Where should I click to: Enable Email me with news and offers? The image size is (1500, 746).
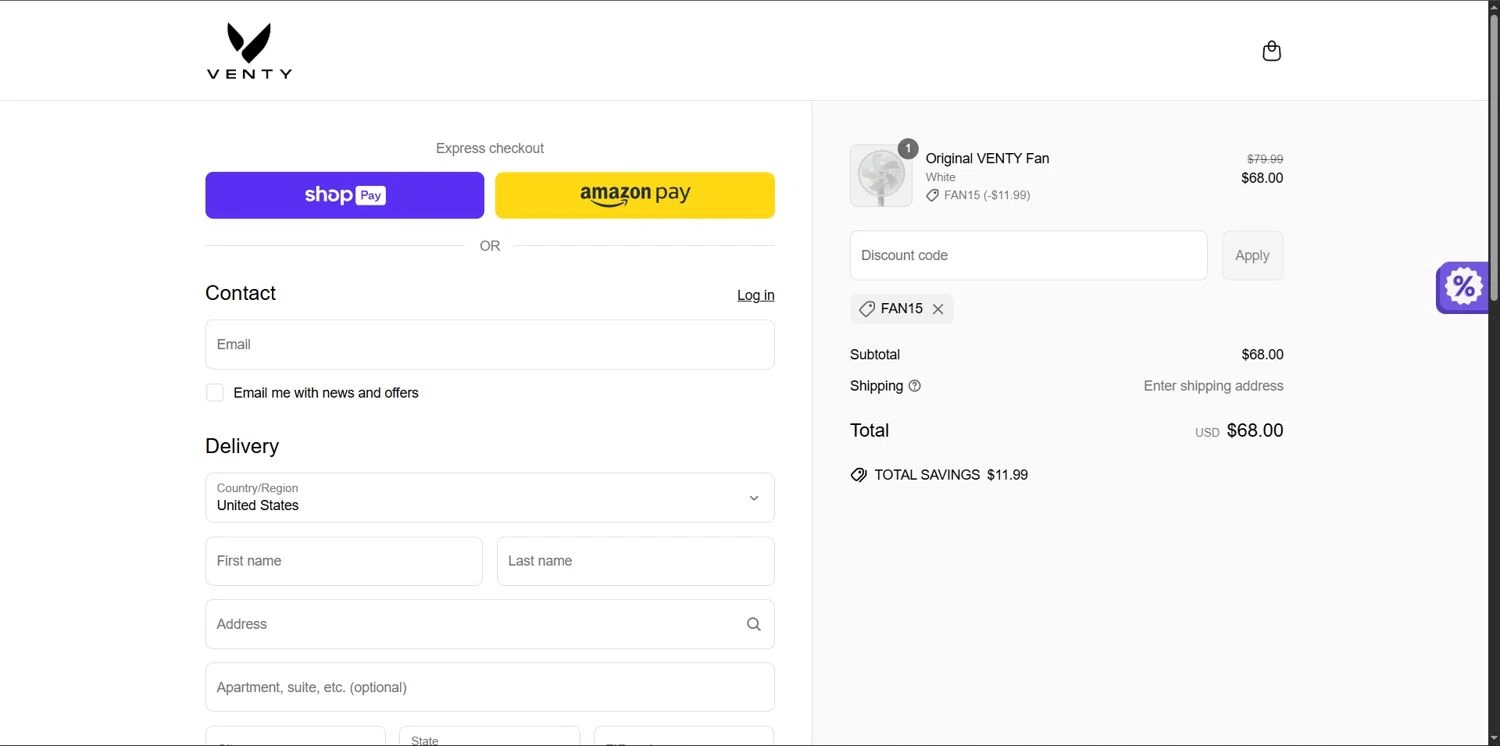[215, 393]
